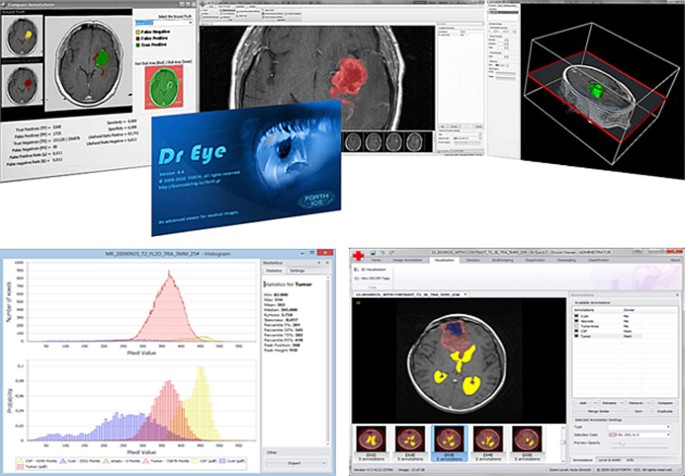Viewport: 685px width, 476px height.
Task: Toggle the CSF annotation checkbox
Action: point(576,331)
